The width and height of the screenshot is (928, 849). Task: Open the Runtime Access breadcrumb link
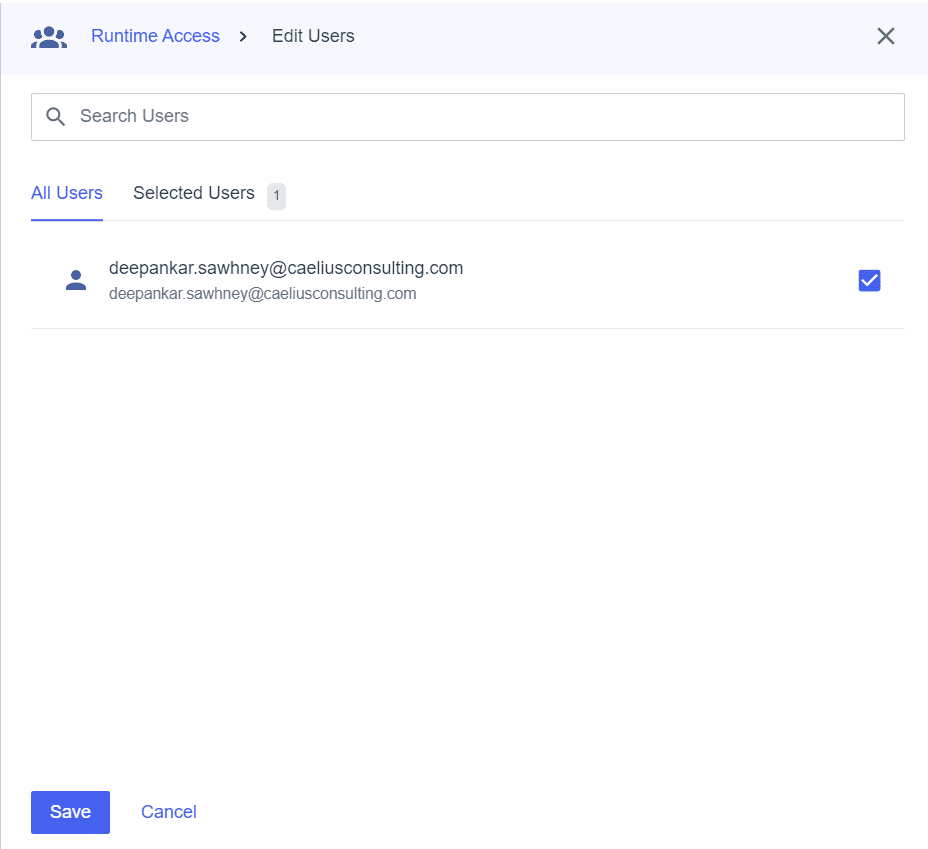click(x=155, y=36)
